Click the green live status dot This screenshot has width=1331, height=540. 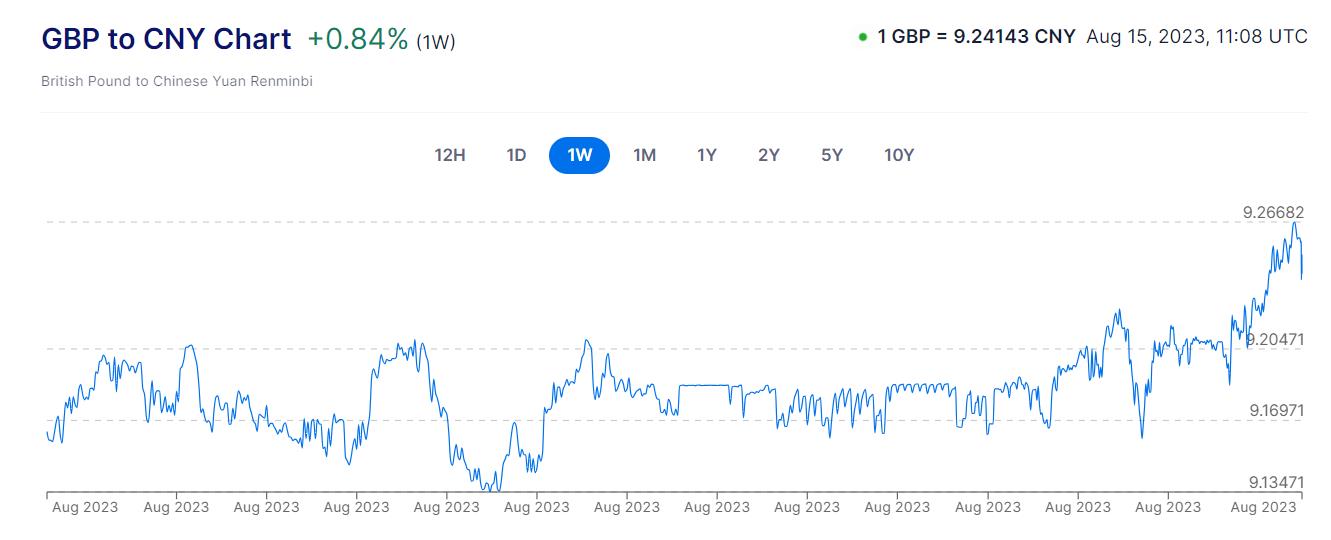[x=862, y=37]
